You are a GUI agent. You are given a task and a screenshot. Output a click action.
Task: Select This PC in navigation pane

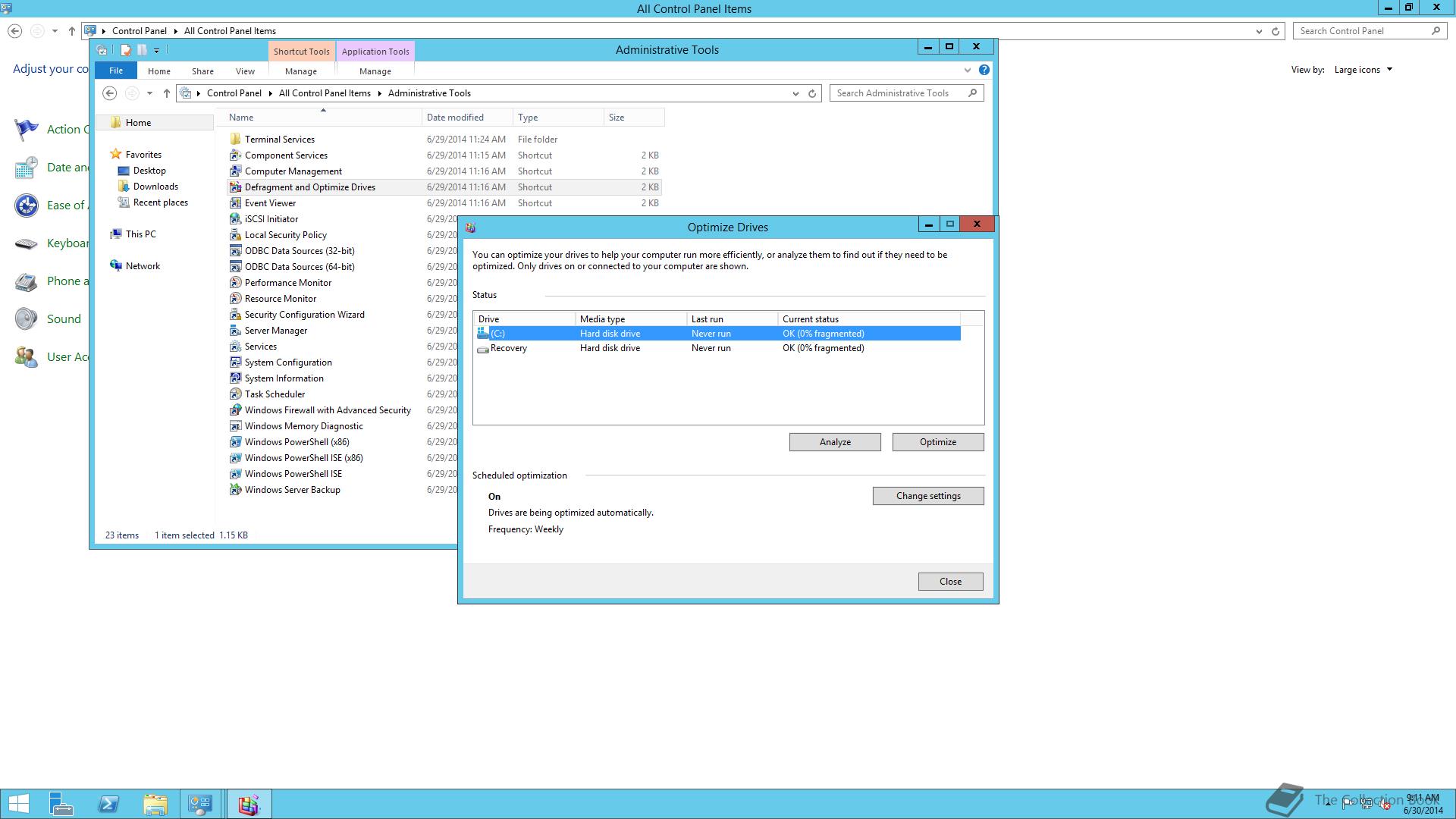click(141, 234)
